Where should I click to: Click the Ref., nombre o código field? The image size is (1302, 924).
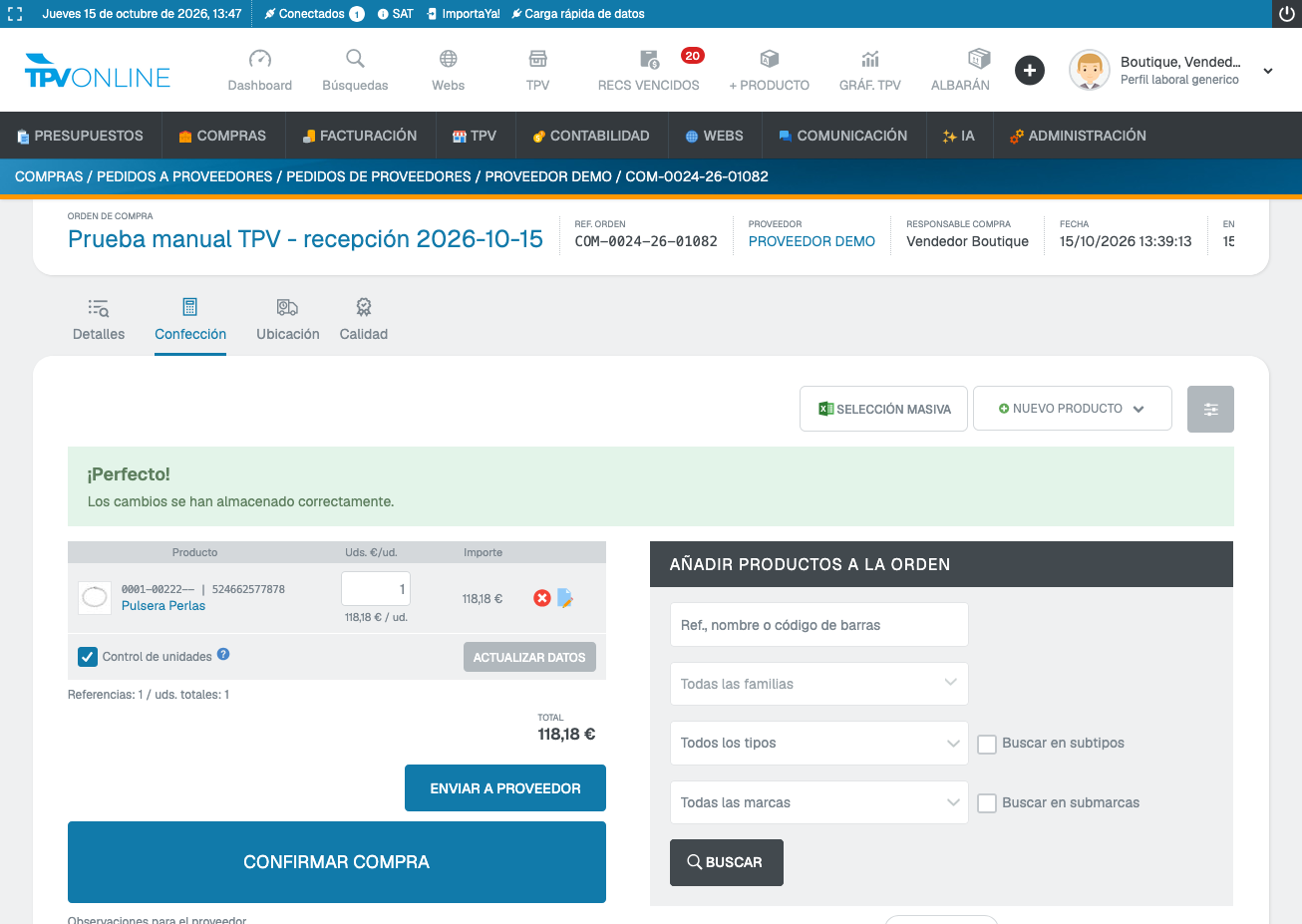(818, 625)
